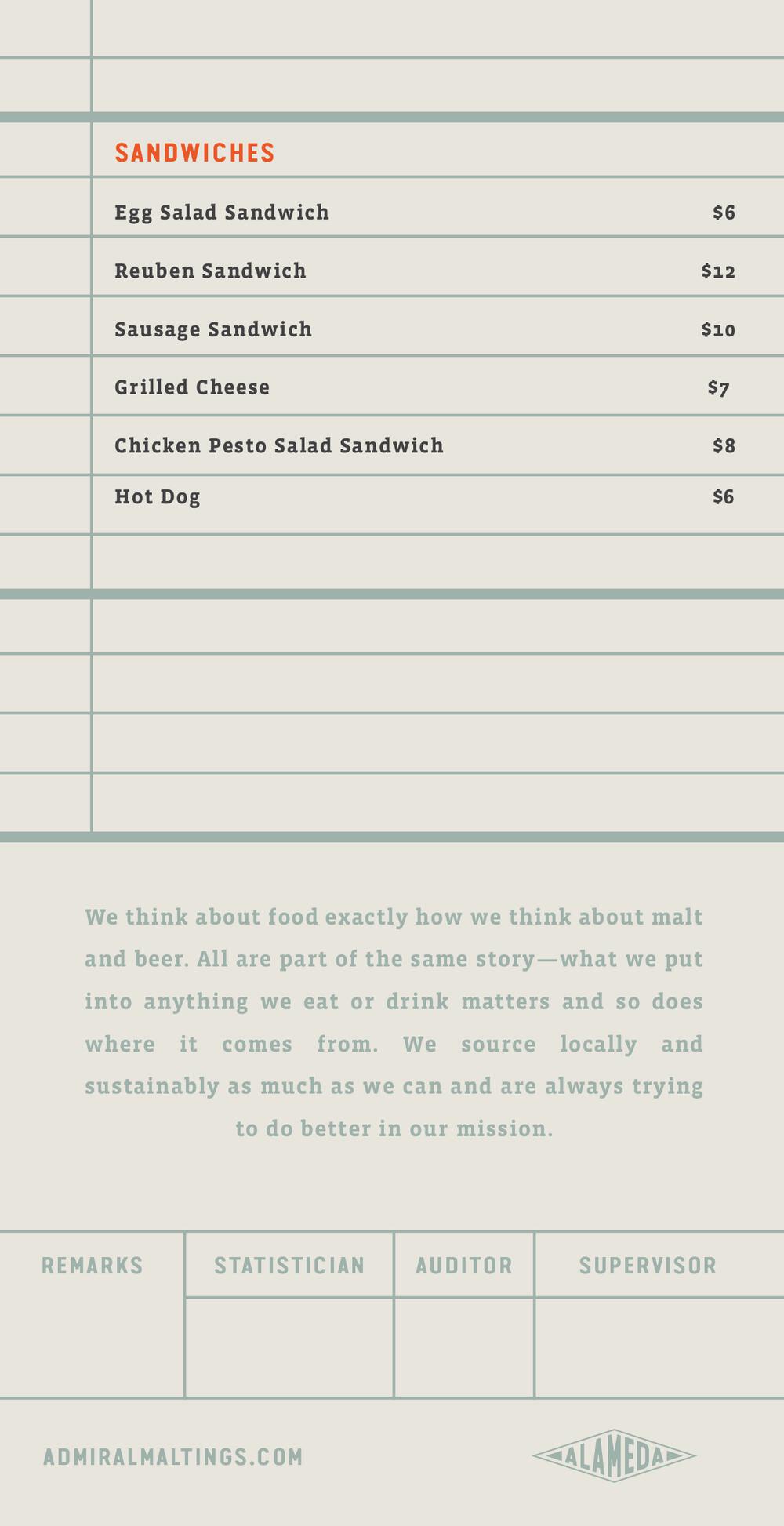784x1526 pixels.
Task: Open the admiralmaltings.com website link
Action: tap(173, 1457)
